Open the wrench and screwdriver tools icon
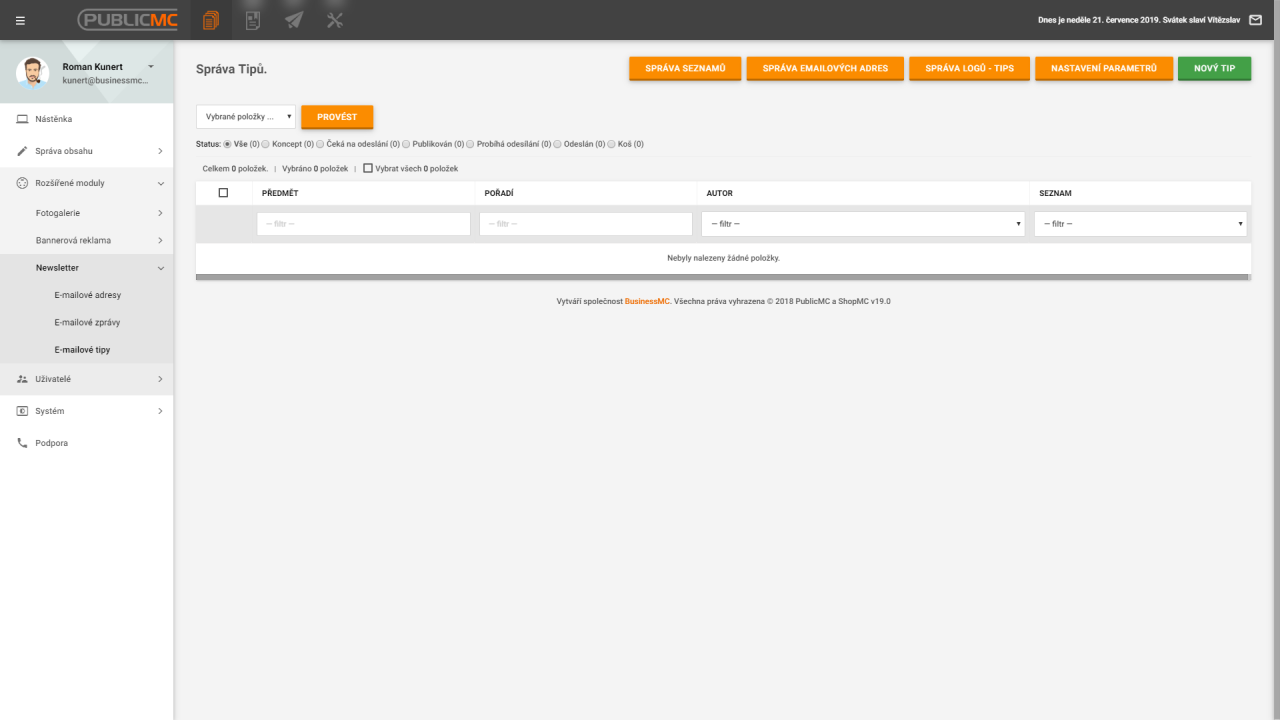Viewport: 1280px width, 720px height. click(x=335, y=20)
